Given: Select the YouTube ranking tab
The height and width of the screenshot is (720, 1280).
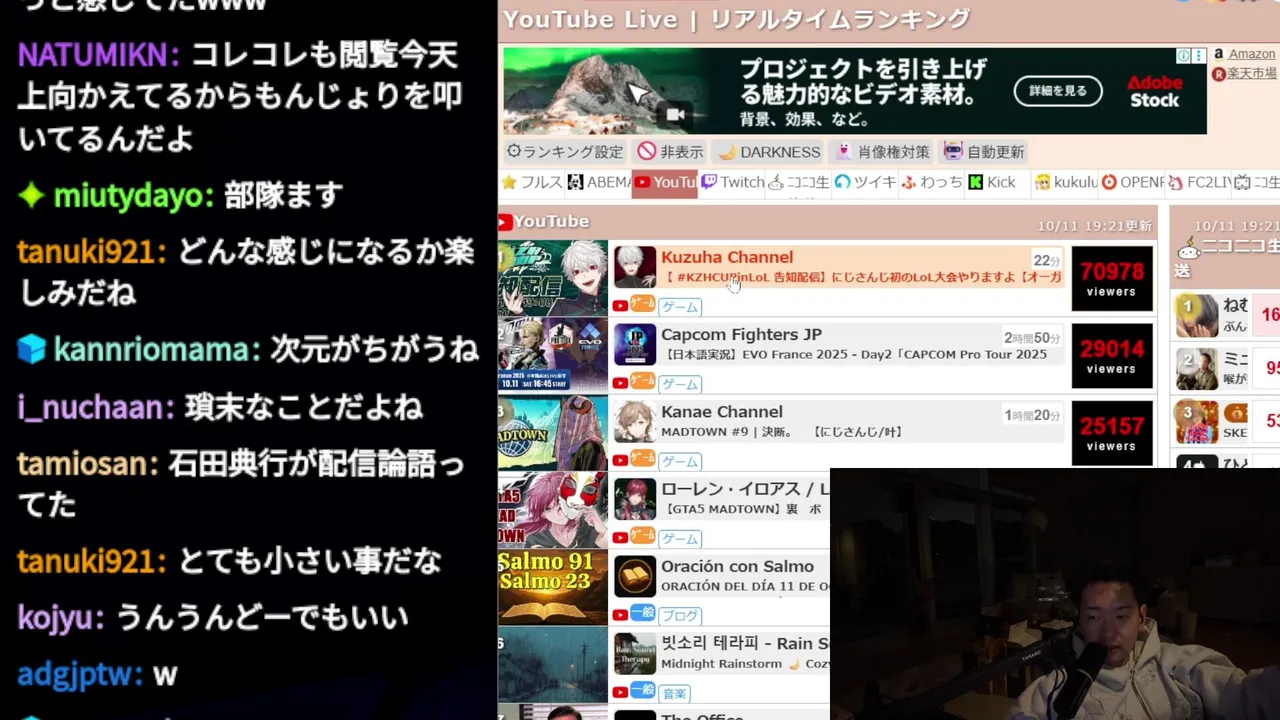Looking at the screenshot, I should [665, 183].
